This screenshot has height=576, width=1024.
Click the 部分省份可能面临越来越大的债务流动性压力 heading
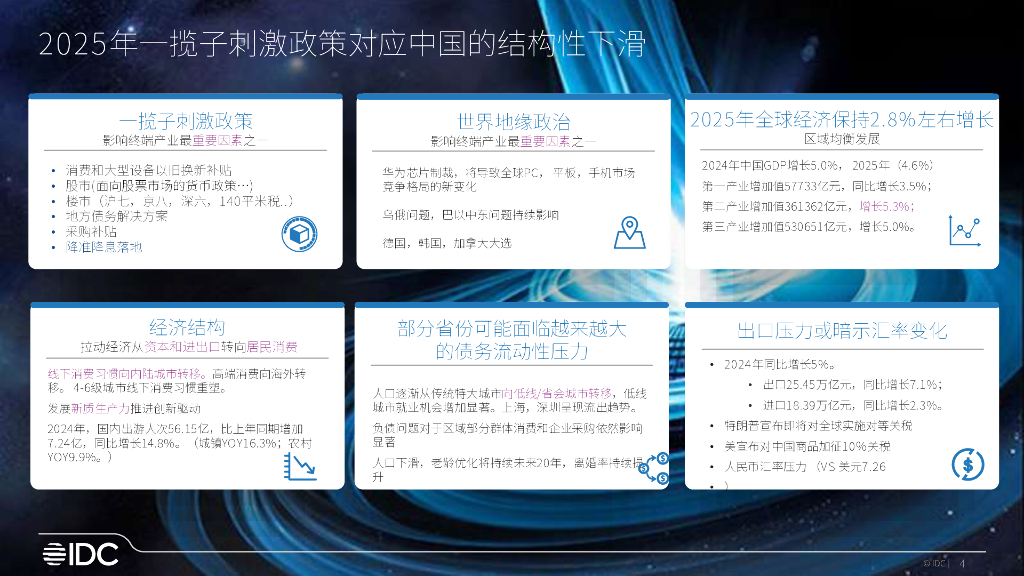coord(512,340)
